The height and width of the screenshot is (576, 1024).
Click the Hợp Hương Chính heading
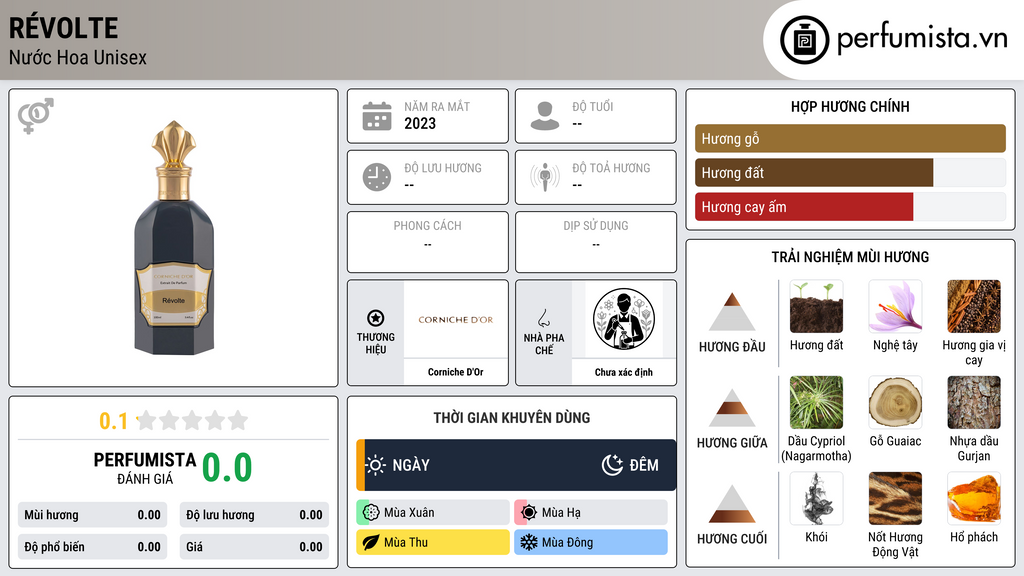850,106
